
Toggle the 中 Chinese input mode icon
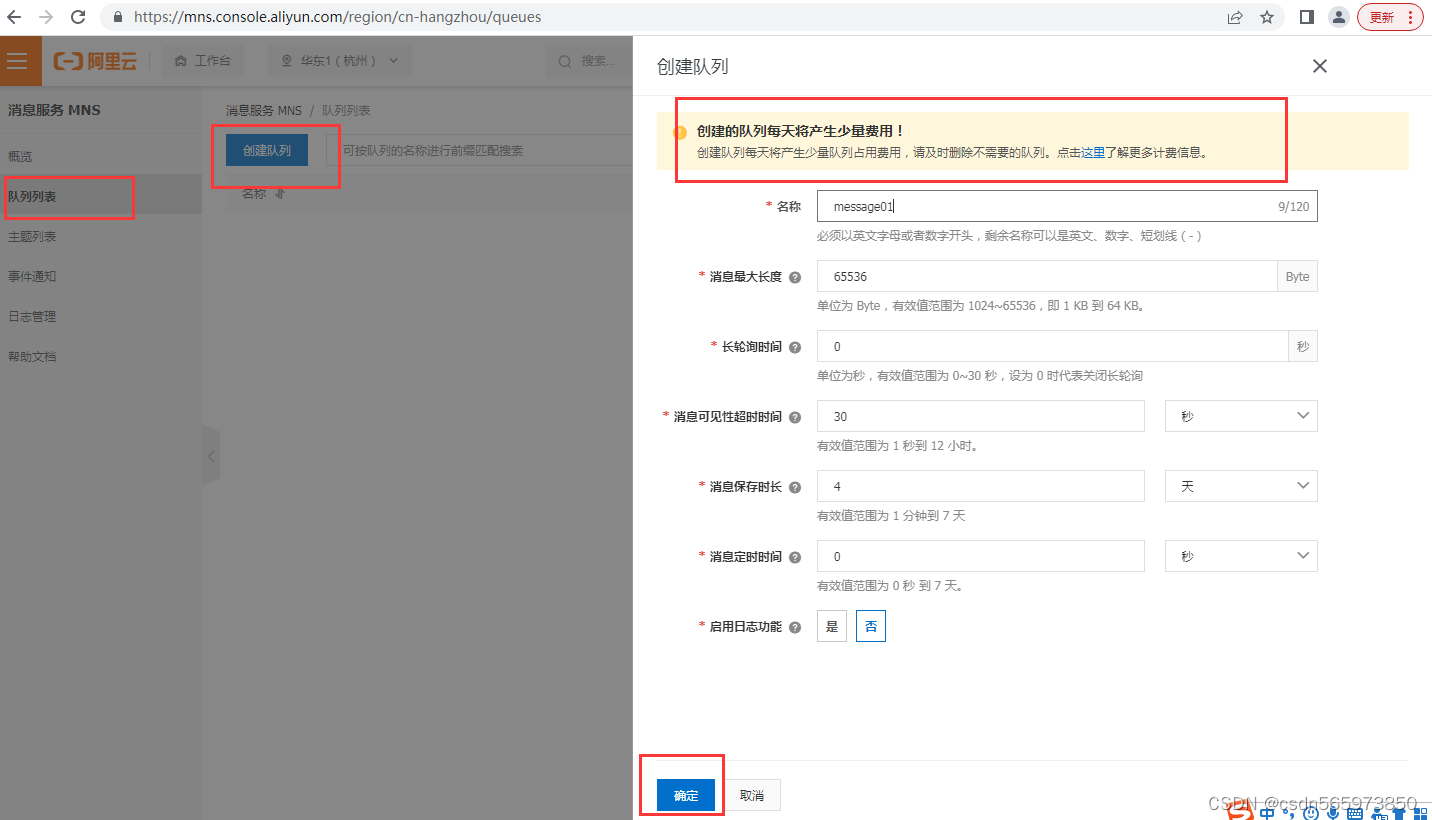click(x=1267, y=812)
